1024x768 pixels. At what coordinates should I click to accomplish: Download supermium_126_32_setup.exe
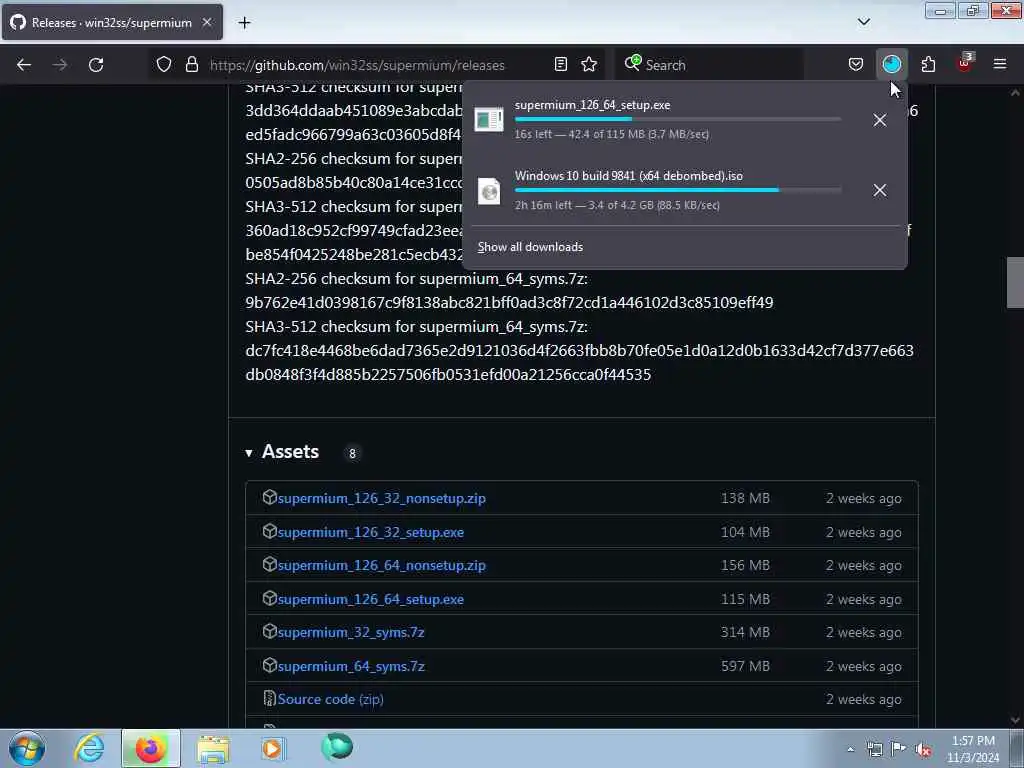pyautogui.click(x=370, y=532)
